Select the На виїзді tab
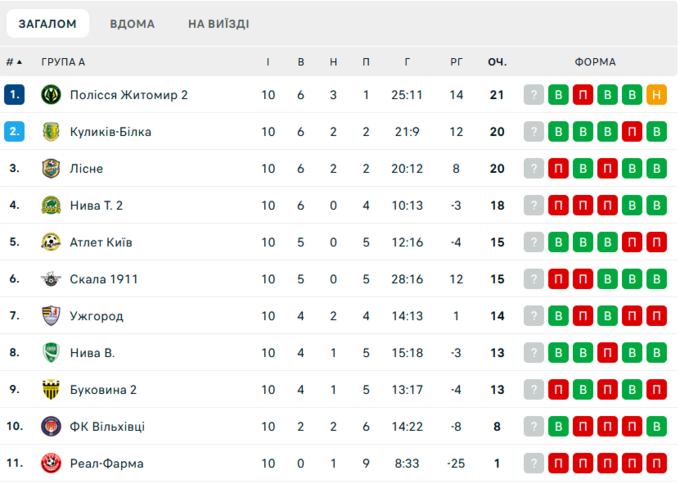 tap(218, 23)
